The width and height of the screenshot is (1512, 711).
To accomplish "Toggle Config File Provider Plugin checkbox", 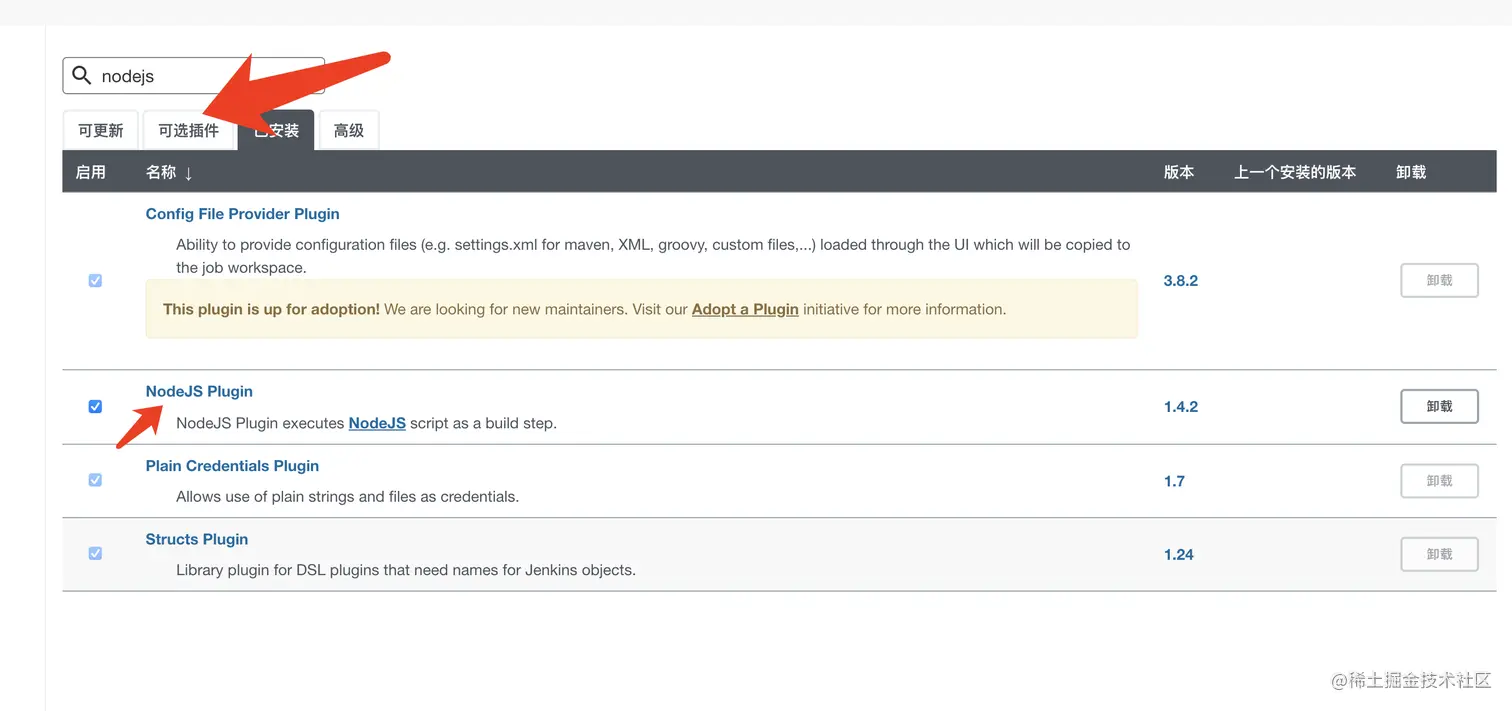I will pyautogui.click(x=95, y=281).
